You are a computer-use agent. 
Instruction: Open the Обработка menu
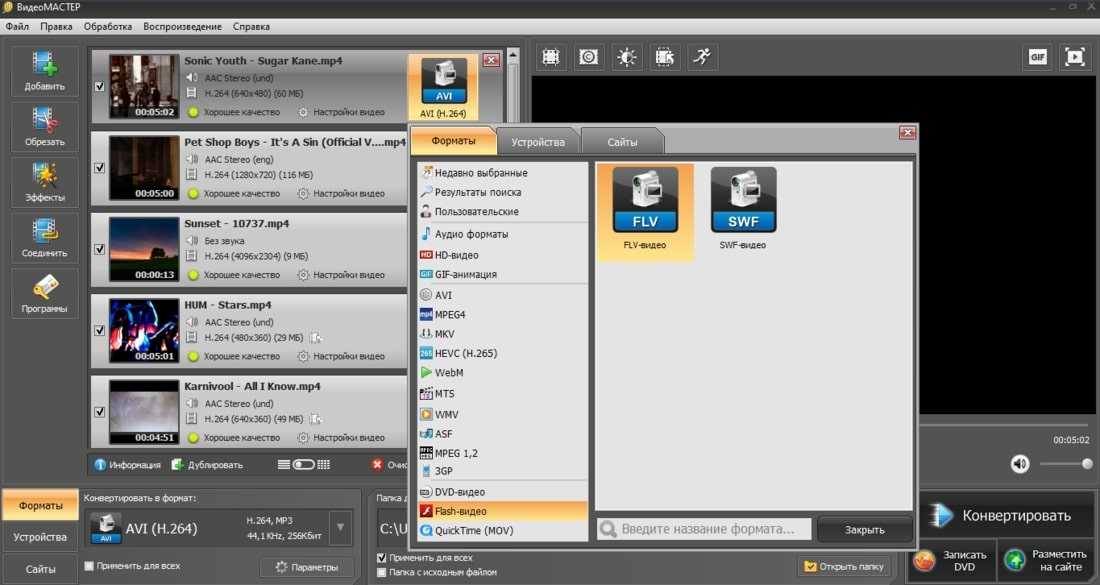(x=108, y=26)
